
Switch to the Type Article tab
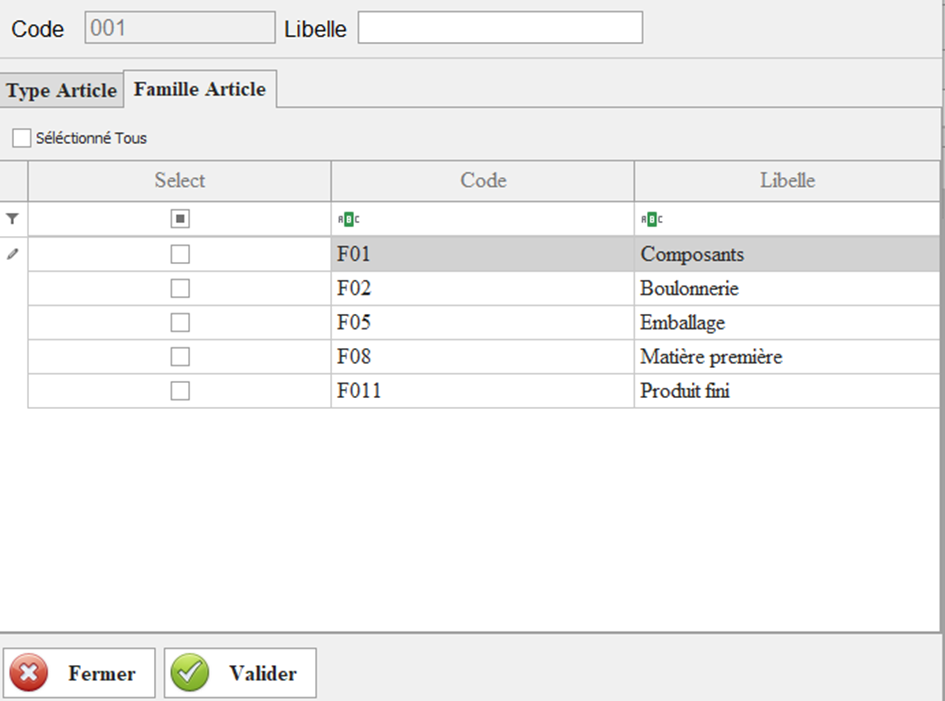[61, 90]
